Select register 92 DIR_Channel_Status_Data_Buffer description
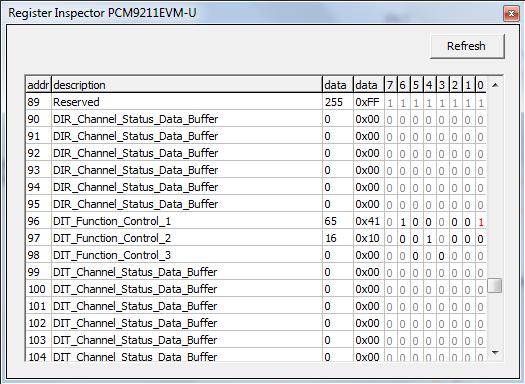Viewport: 525px width, 384px height. coord(186,153)
